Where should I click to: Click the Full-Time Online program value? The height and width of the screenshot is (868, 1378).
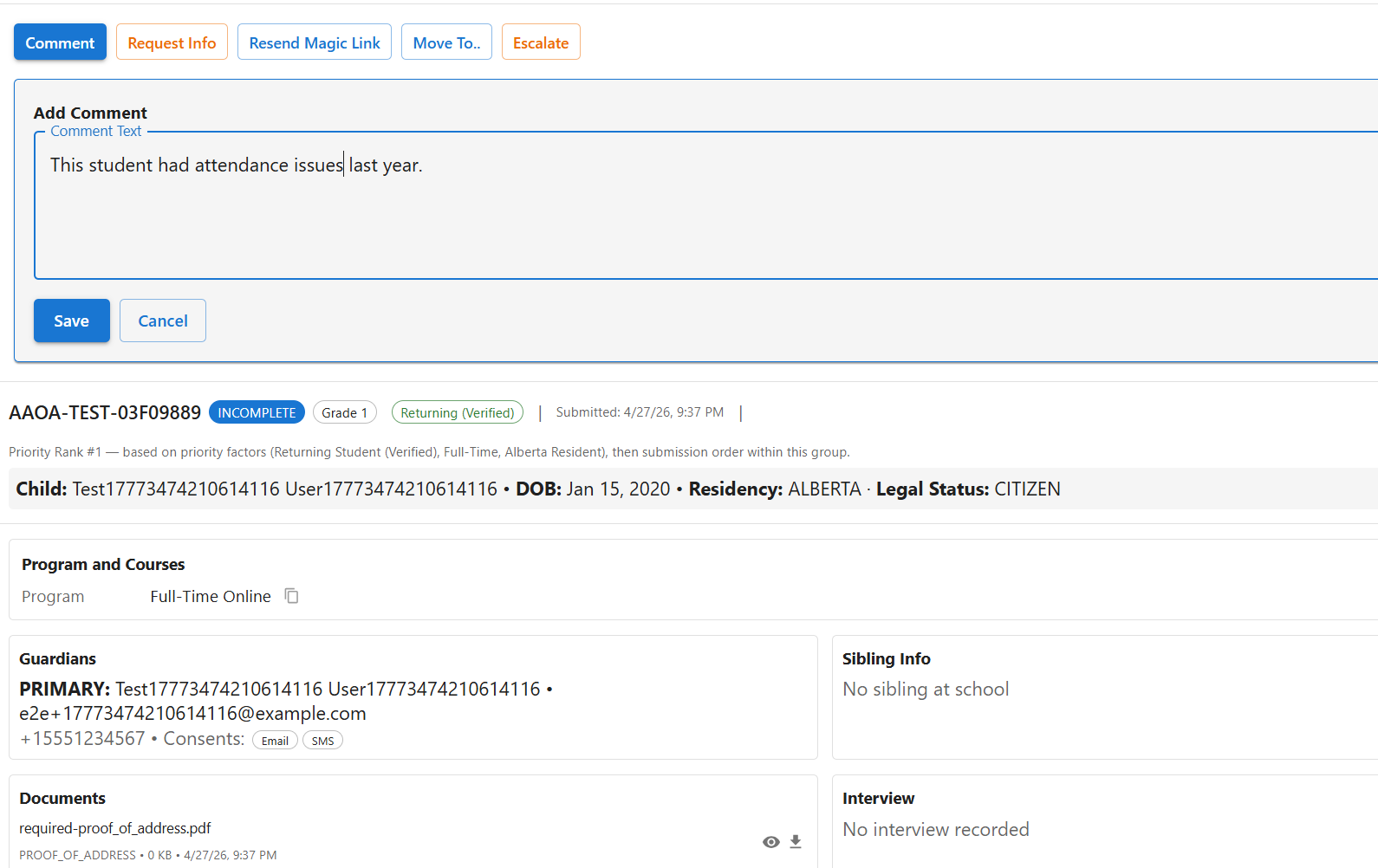coord(211,596)
